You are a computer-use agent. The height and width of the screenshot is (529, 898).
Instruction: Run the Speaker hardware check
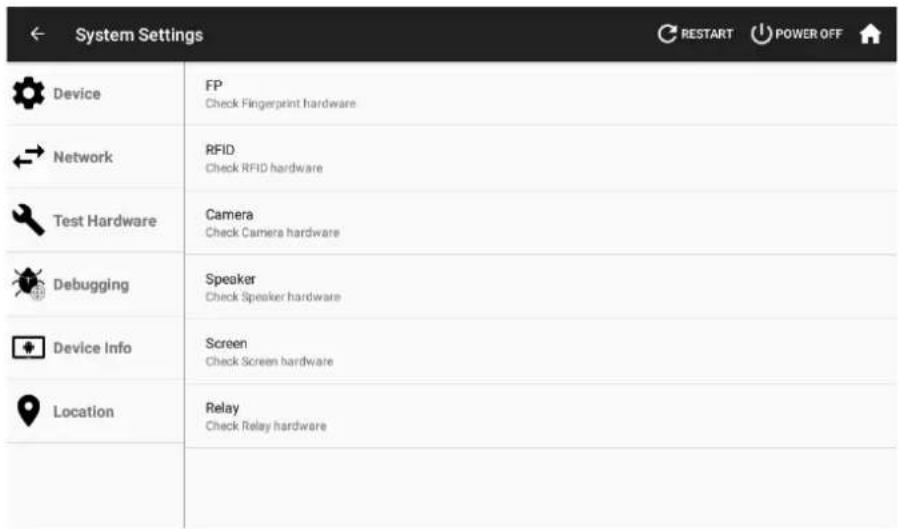point(541,287)
